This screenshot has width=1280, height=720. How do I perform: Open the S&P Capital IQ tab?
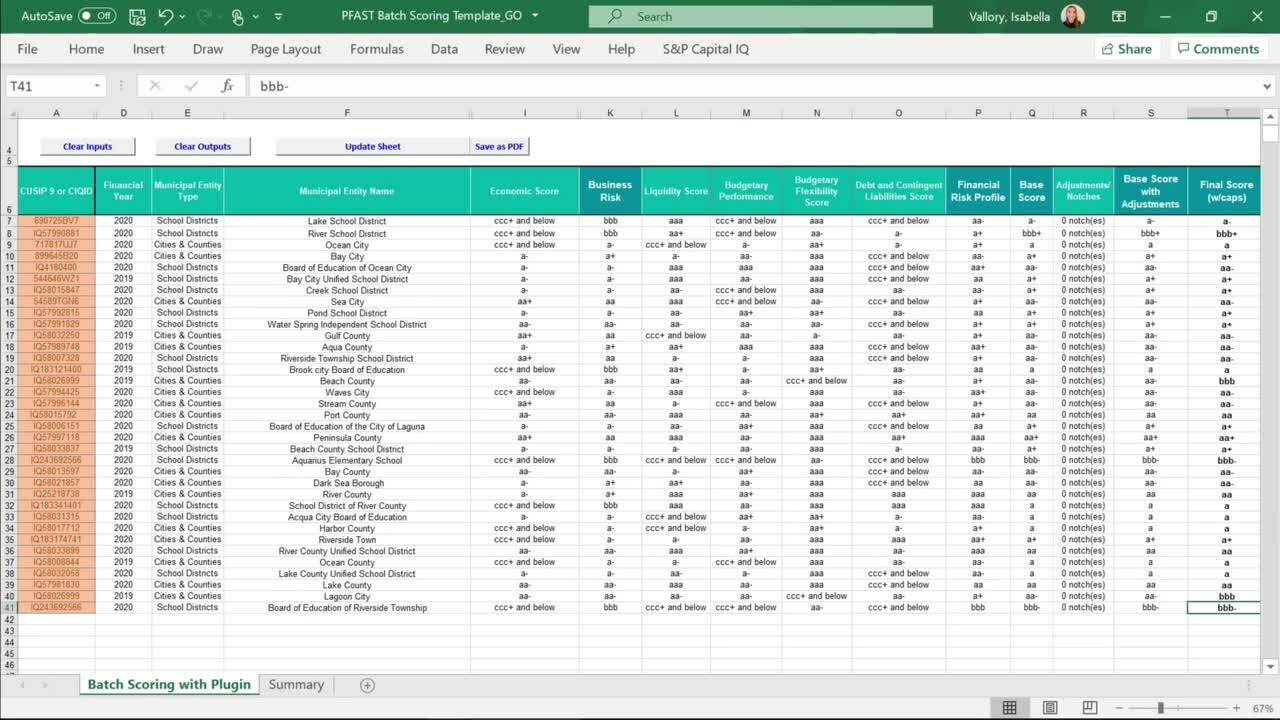[705, 49]
